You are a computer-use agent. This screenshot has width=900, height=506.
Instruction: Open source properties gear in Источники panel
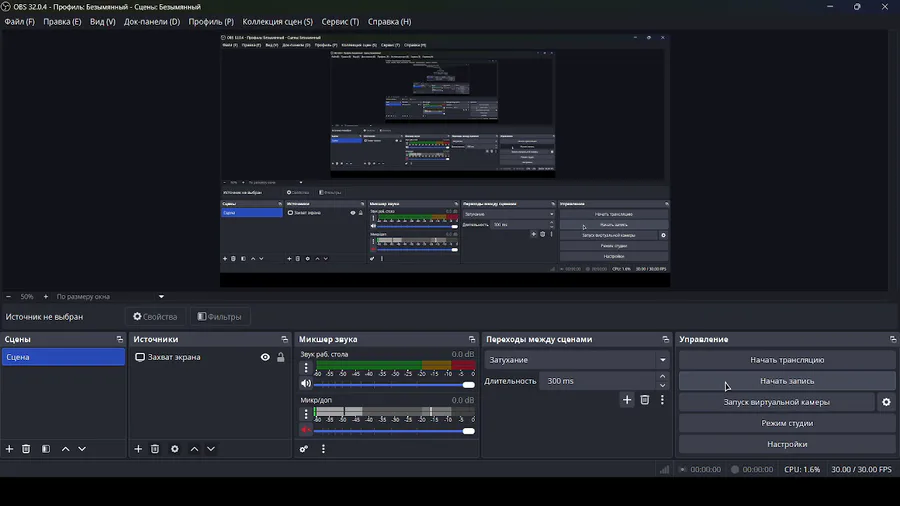(174, 449)
